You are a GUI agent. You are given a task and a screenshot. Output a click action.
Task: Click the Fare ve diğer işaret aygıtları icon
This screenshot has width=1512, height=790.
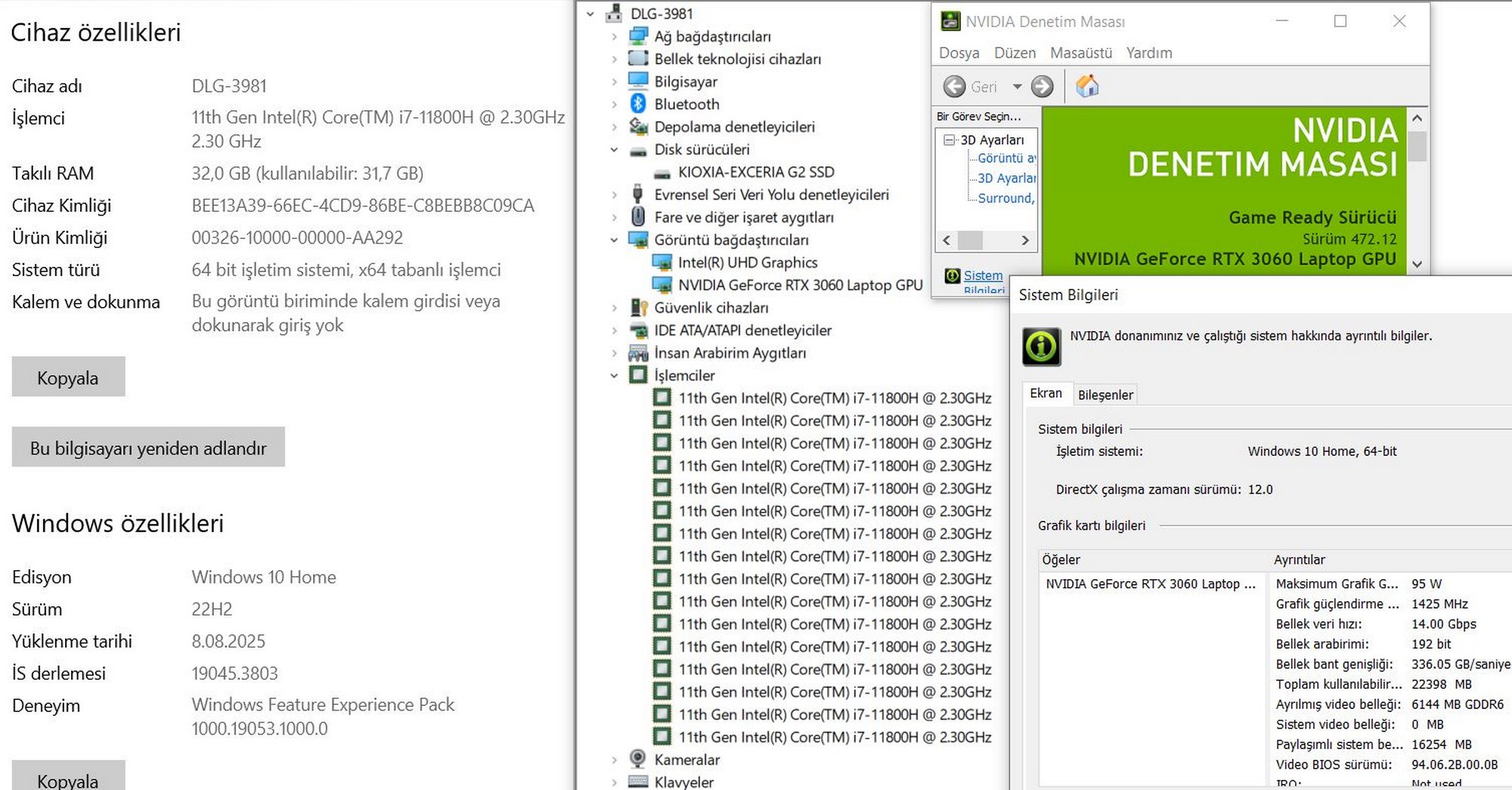click(x=638, y=217)
